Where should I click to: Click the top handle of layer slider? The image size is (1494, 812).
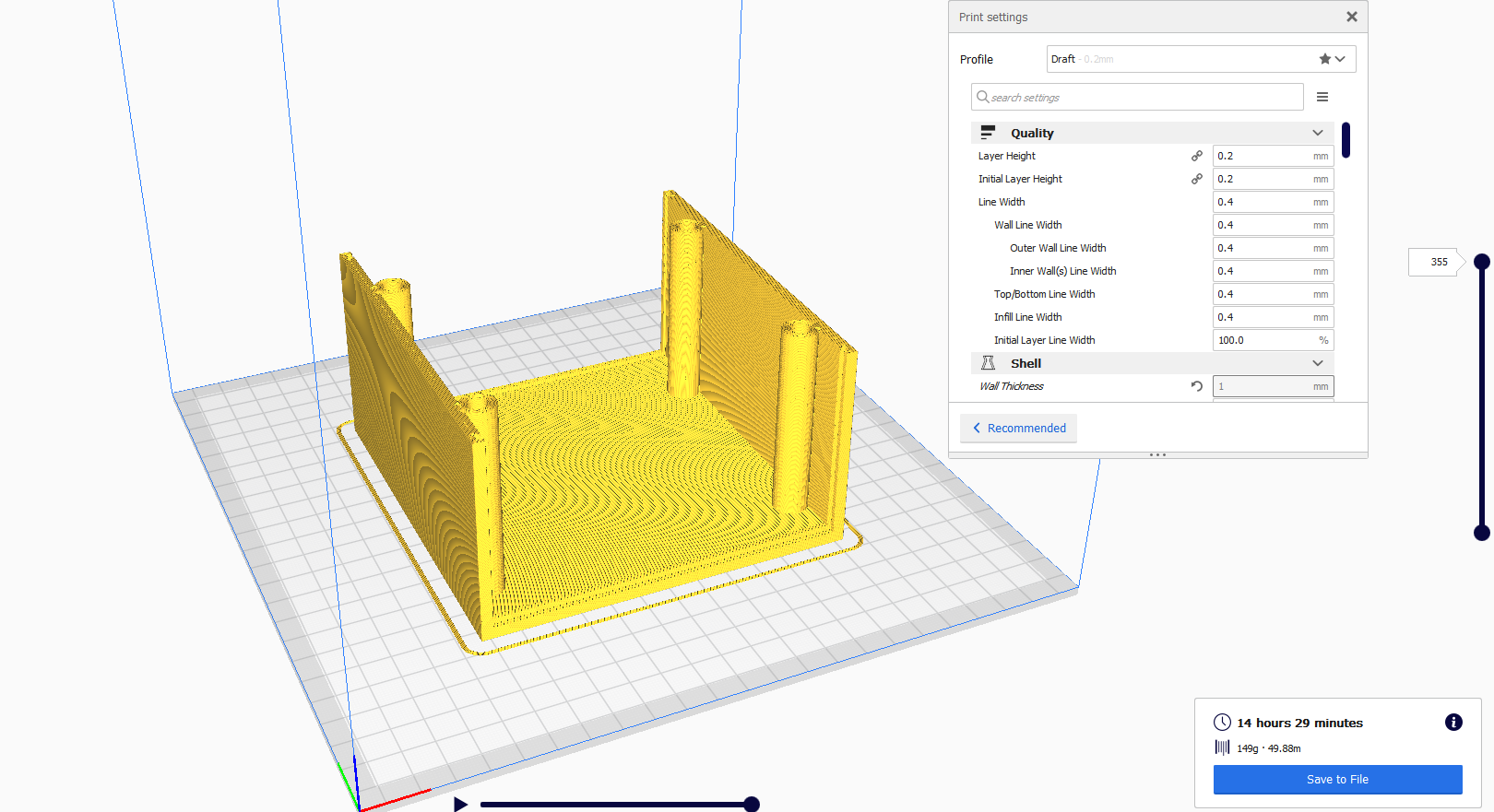[x=1481, y=262]
